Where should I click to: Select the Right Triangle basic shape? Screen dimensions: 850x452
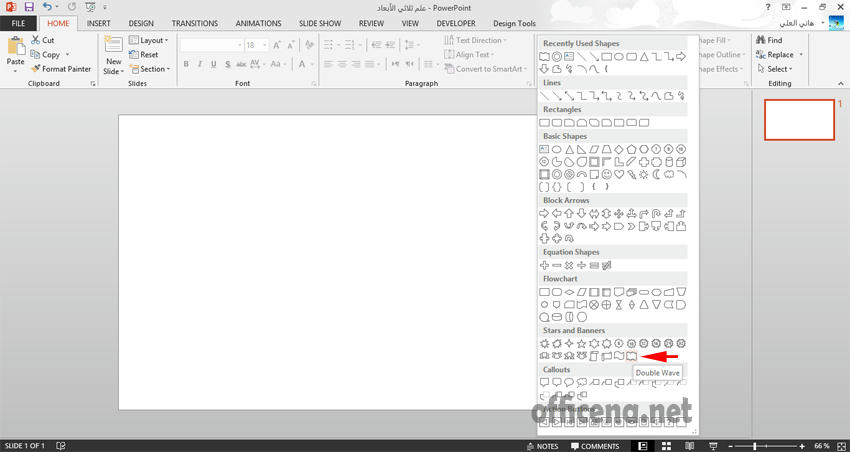(582, 149)
